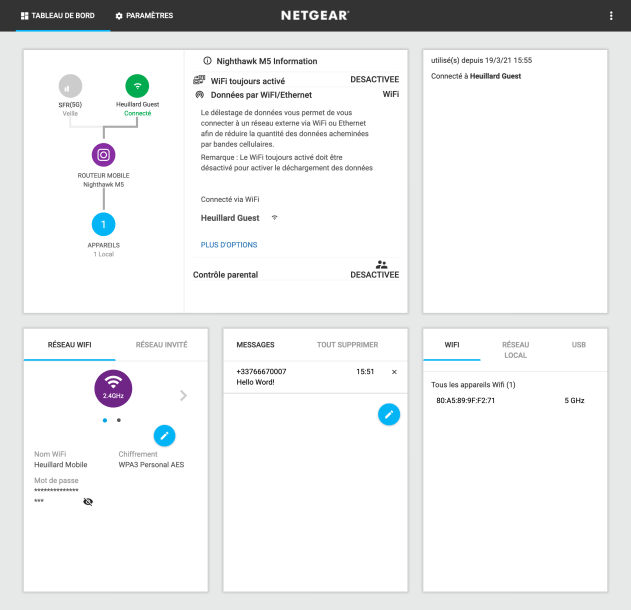Click the Heuillard Mobile WiFi name

61,465
